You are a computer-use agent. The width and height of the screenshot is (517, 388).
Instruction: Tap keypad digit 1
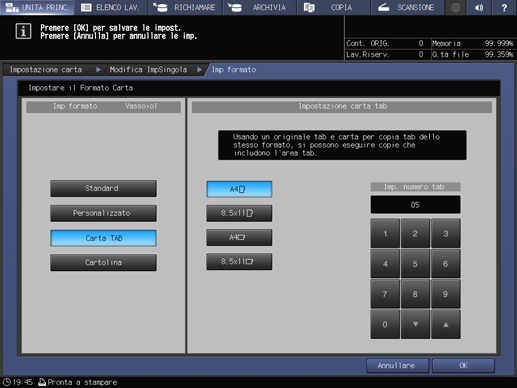click(x=385, y=233)
